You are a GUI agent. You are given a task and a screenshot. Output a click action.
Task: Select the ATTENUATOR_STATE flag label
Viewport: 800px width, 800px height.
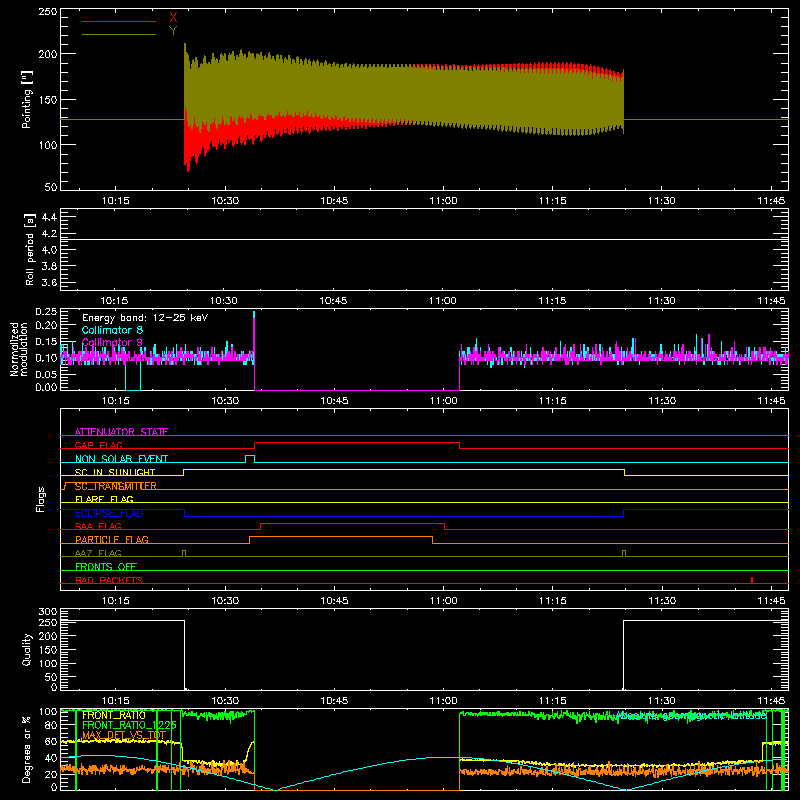[x=121, y=432]
